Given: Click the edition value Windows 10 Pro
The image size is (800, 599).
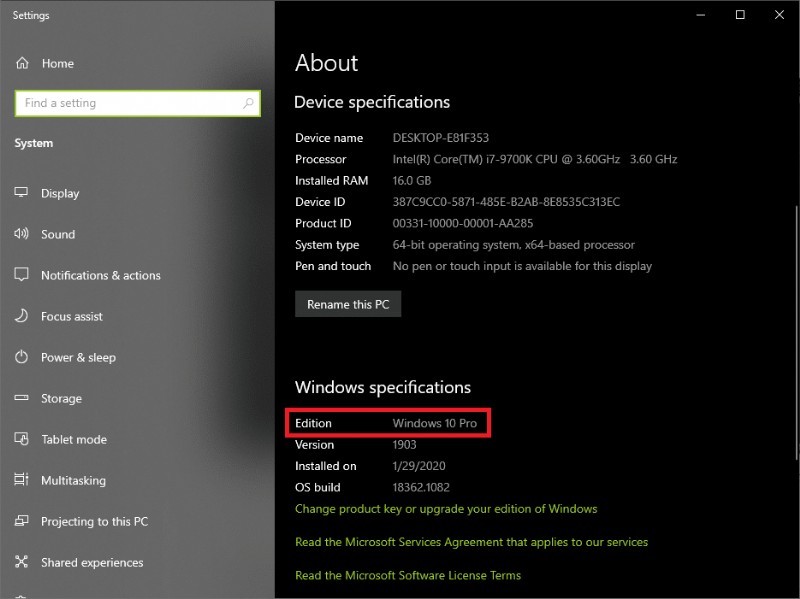Looking at the screenshot, I should [x=435, y=423].
